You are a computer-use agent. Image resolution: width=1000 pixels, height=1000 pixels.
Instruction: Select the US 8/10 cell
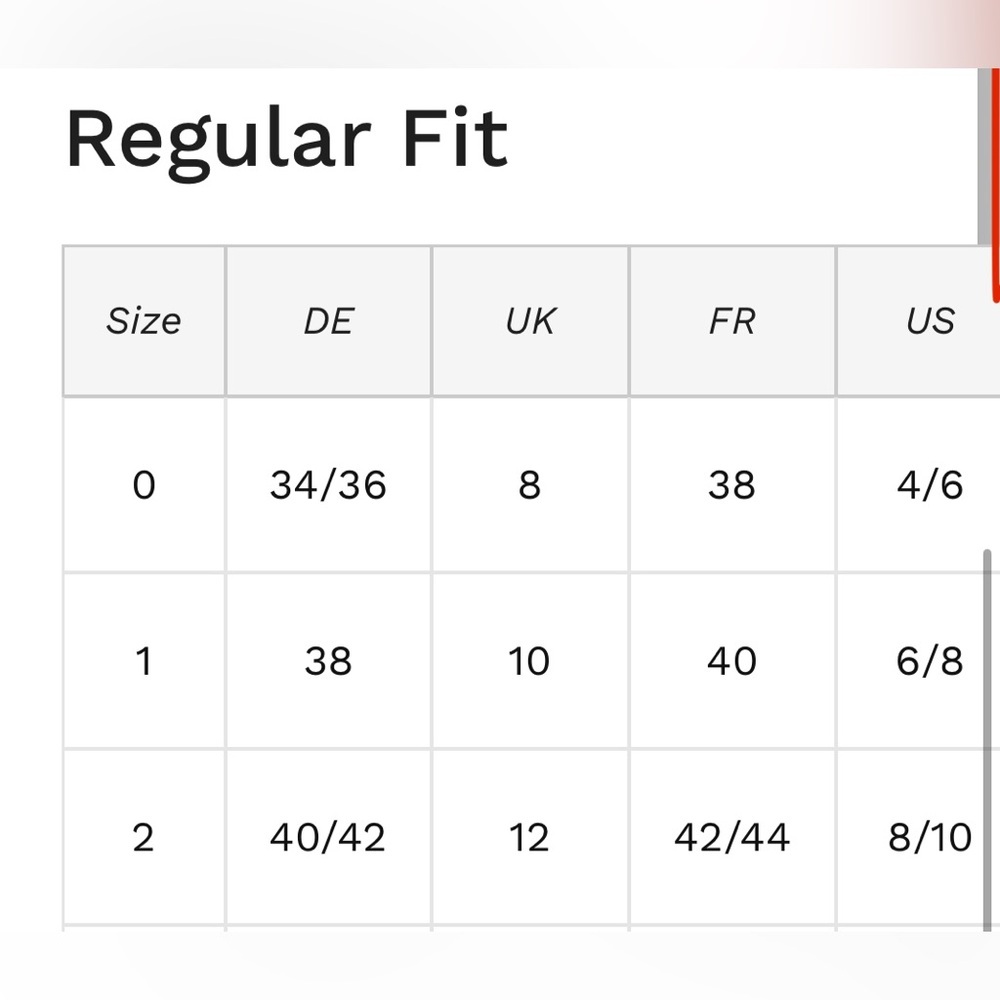(x=930, y=837)
